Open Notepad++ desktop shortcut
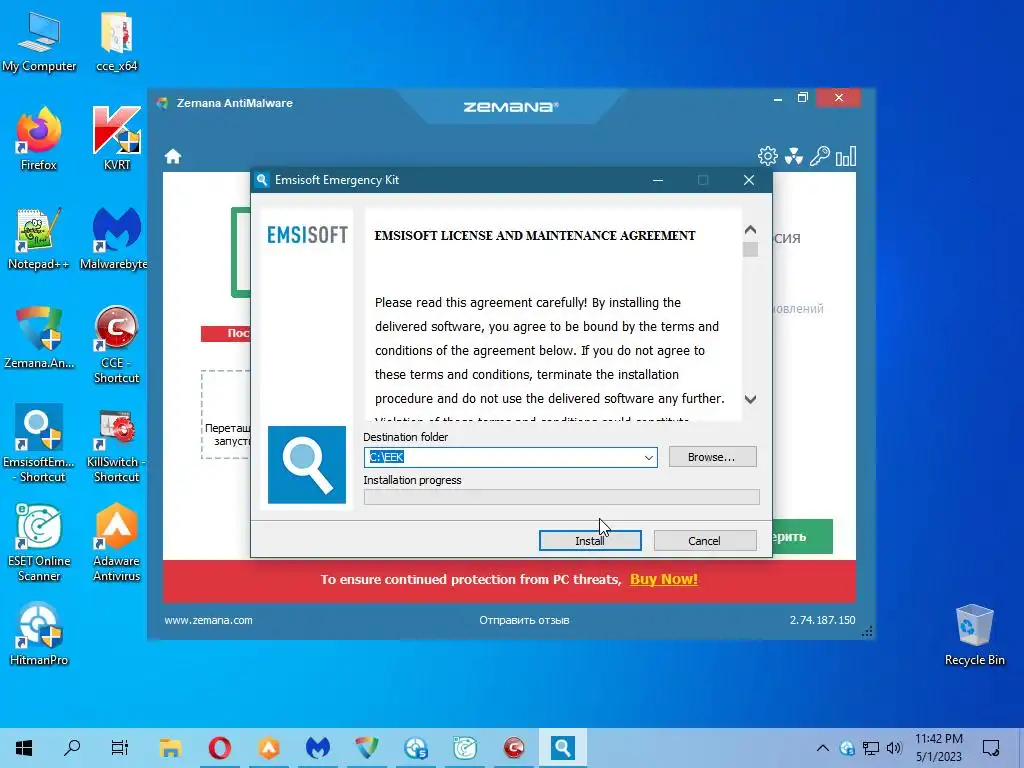This screenshot has height=768, width=1024. (39, 238)
